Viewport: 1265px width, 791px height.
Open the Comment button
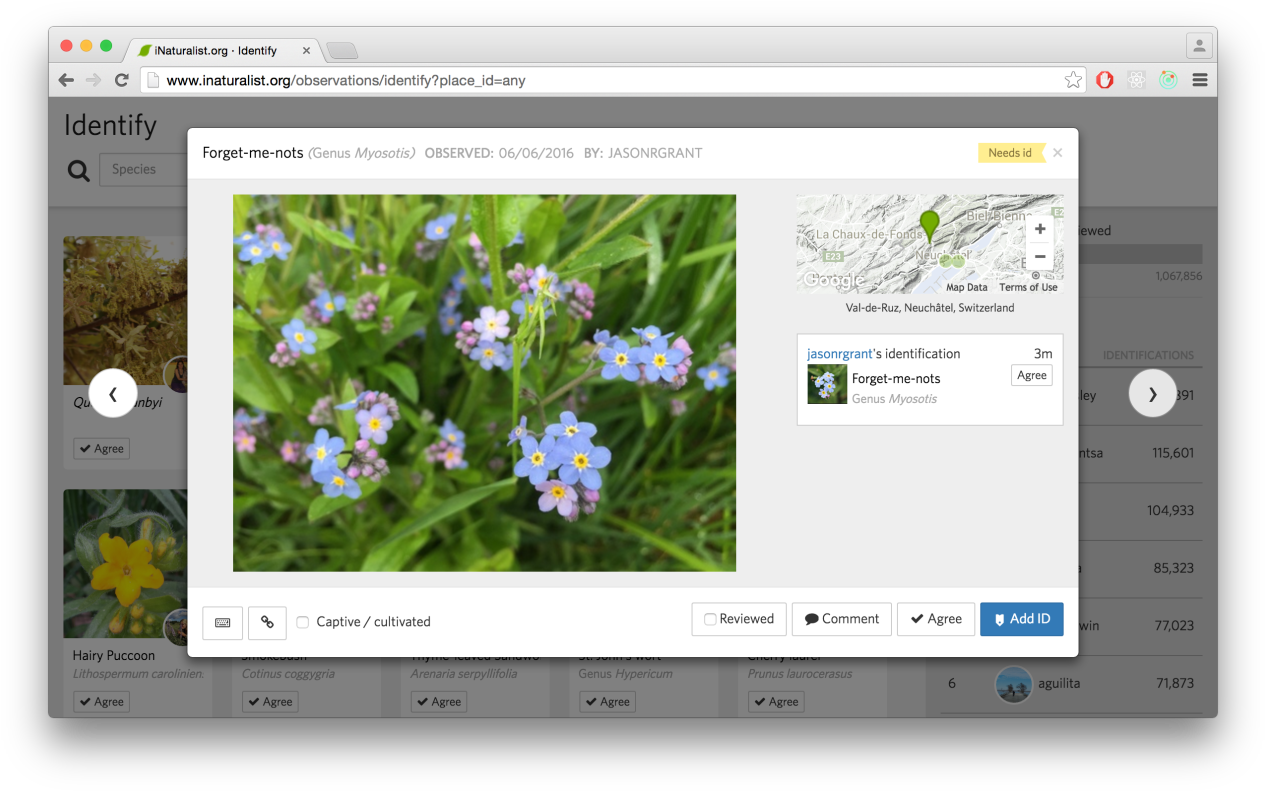(841, 619)
